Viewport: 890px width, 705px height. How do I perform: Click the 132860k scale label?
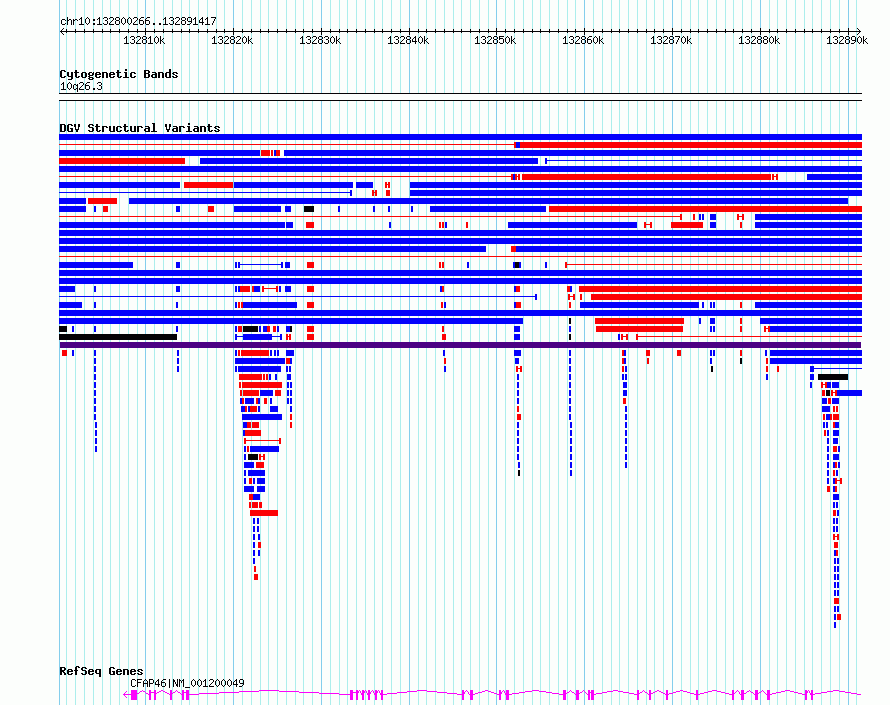(583, 40)
